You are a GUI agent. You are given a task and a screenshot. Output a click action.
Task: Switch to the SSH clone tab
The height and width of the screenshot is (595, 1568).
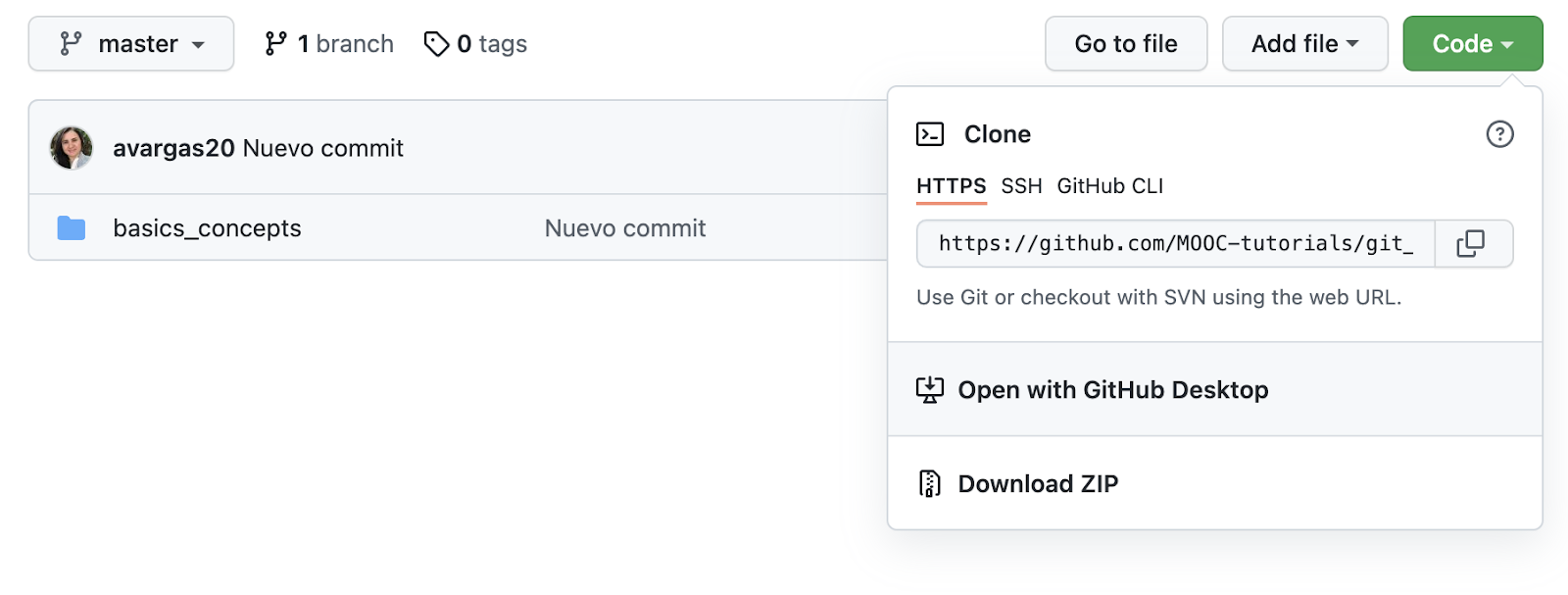1021,186
